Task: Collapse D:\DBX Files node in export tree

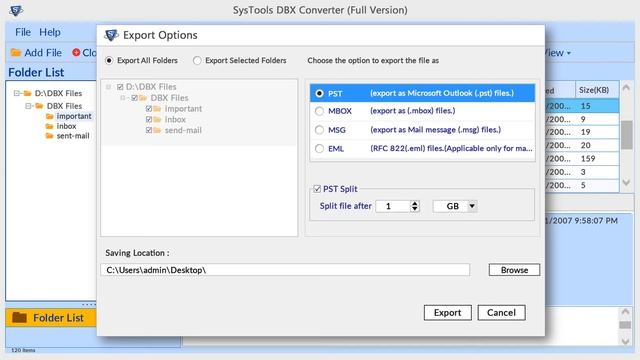Action: [x=109, y=87]
